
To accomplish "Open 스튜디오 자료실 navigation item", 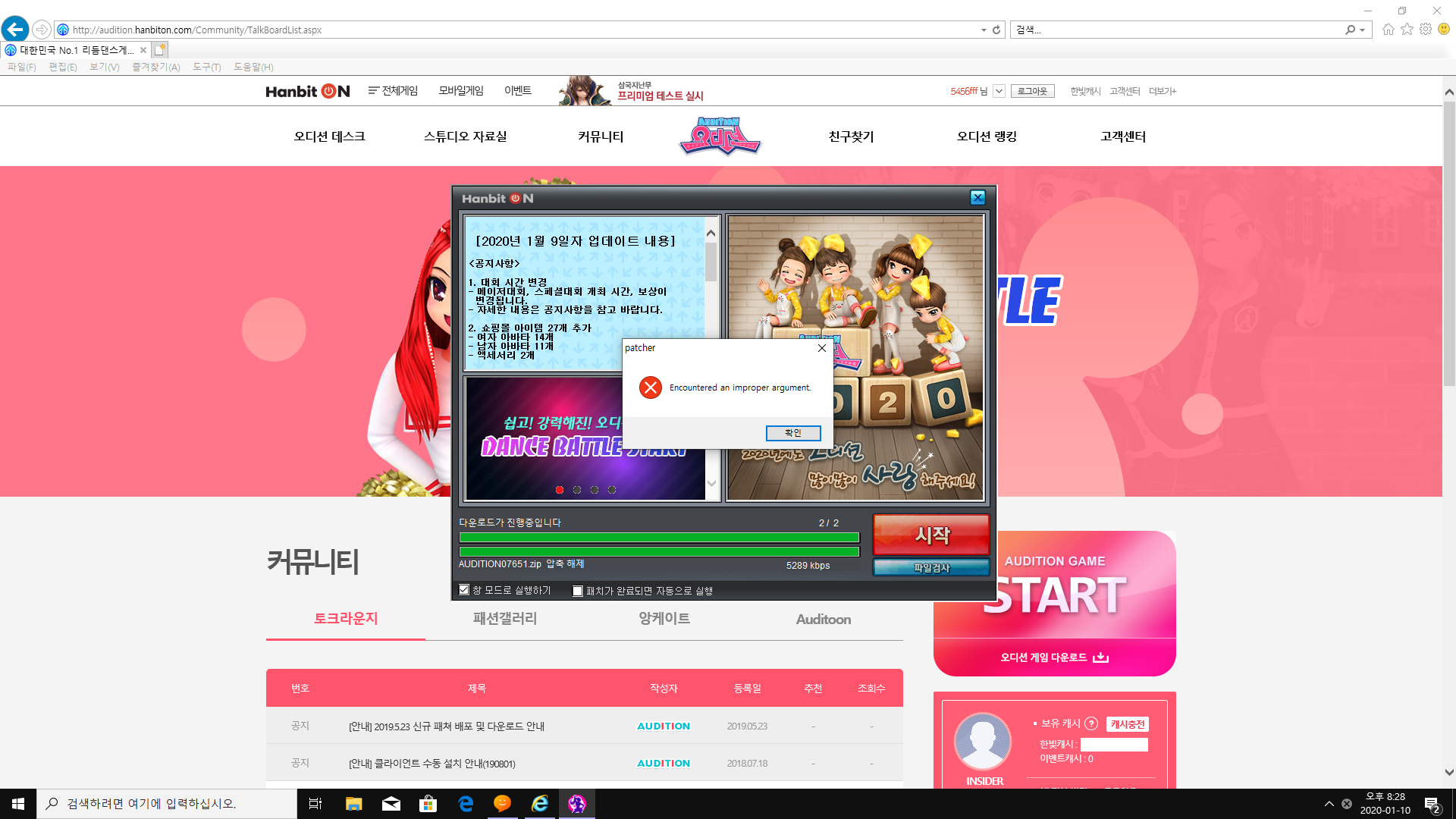I will pyautogui.click(x=465, y=136).
